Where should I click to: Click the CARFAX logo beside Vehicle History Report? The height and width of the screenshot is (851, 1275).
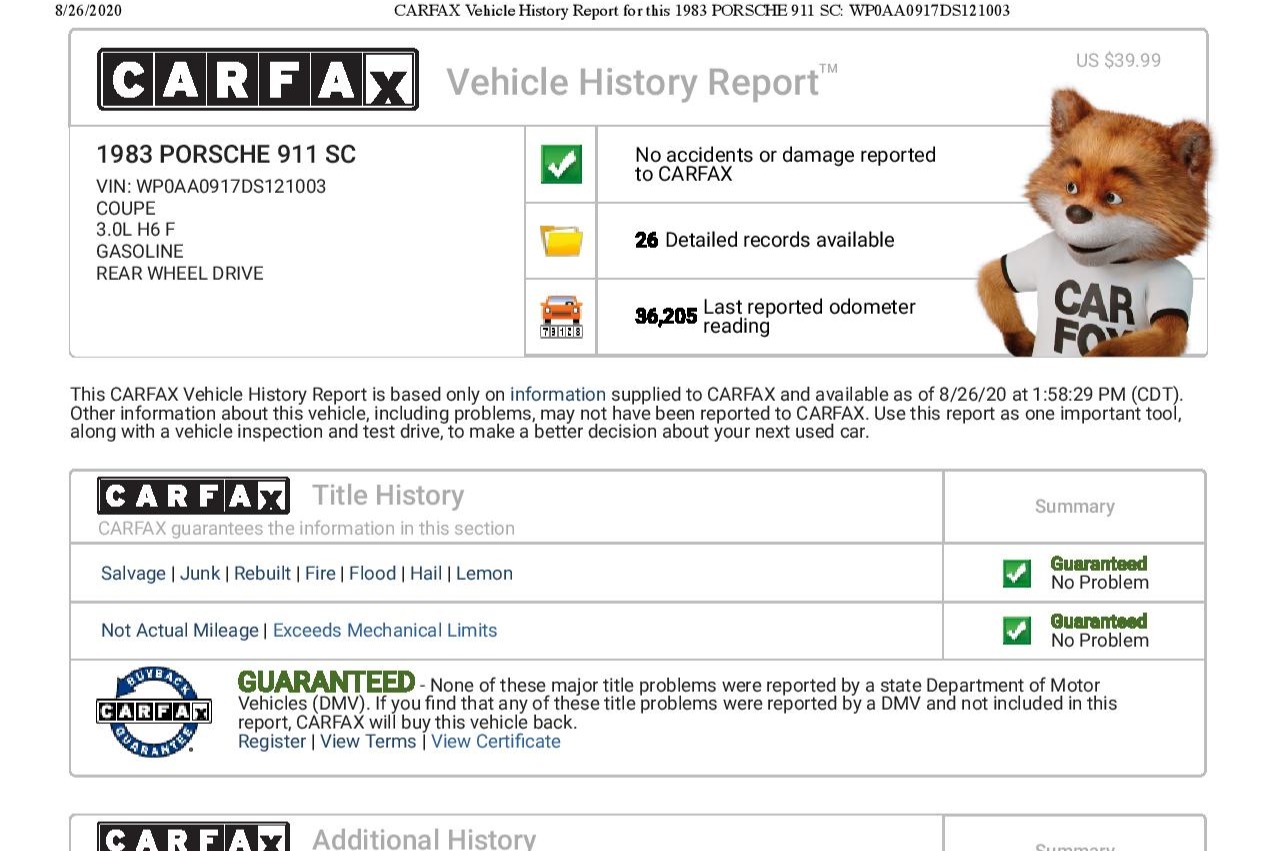(x=258, y=79)
